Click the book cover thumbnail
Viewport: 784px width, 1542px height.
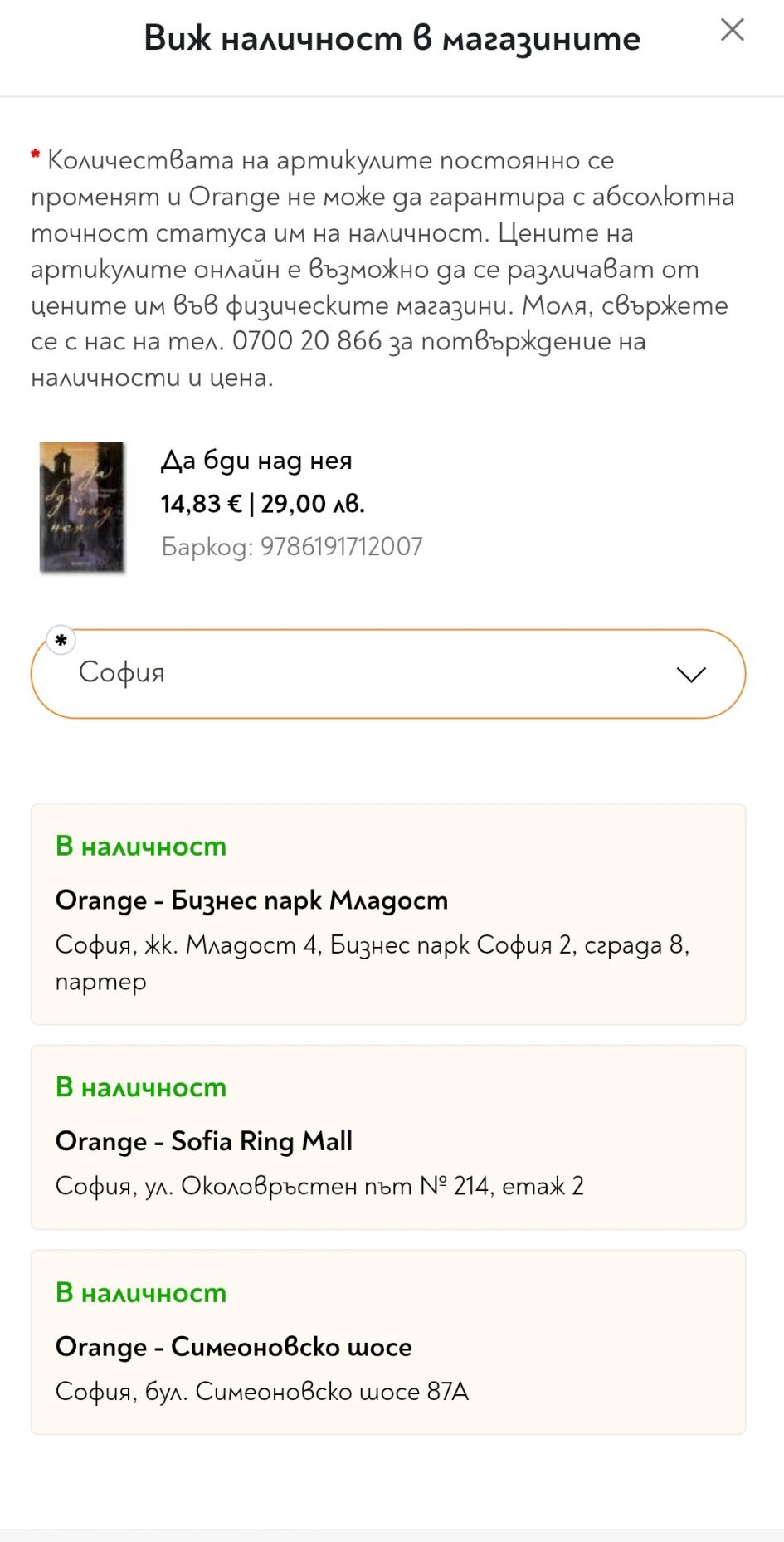tap(82, 507)
